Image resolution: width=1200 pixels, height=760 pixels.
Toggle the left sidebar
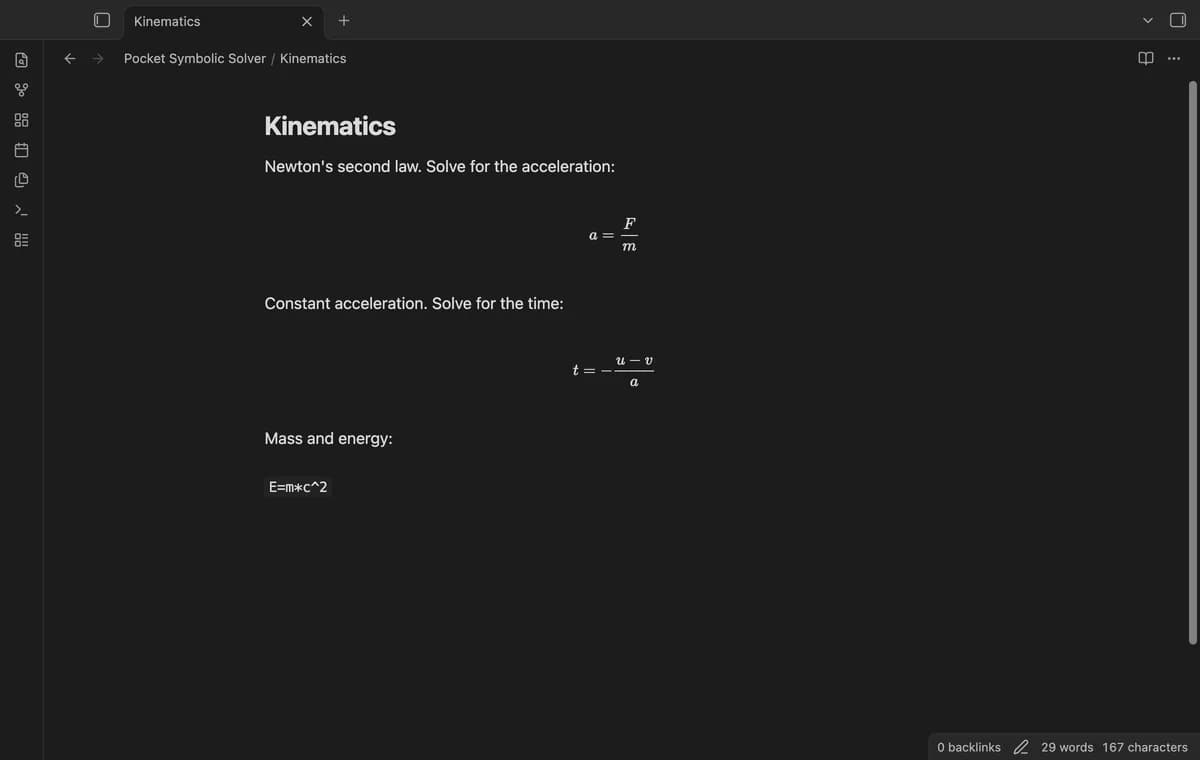101,20
